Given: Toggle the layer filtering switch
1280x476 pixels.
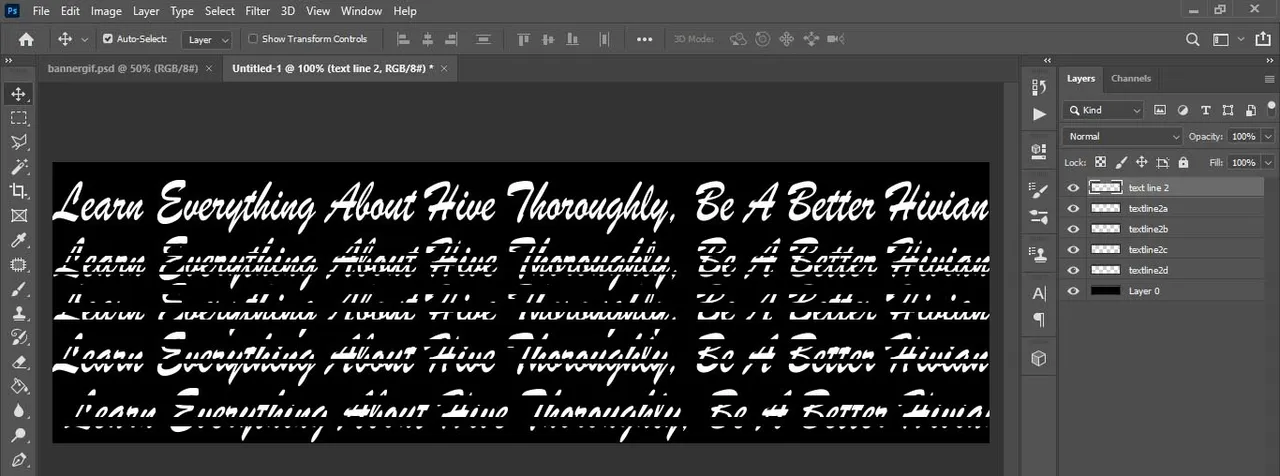Looking at the screenshot, I should click(1270, 110).
